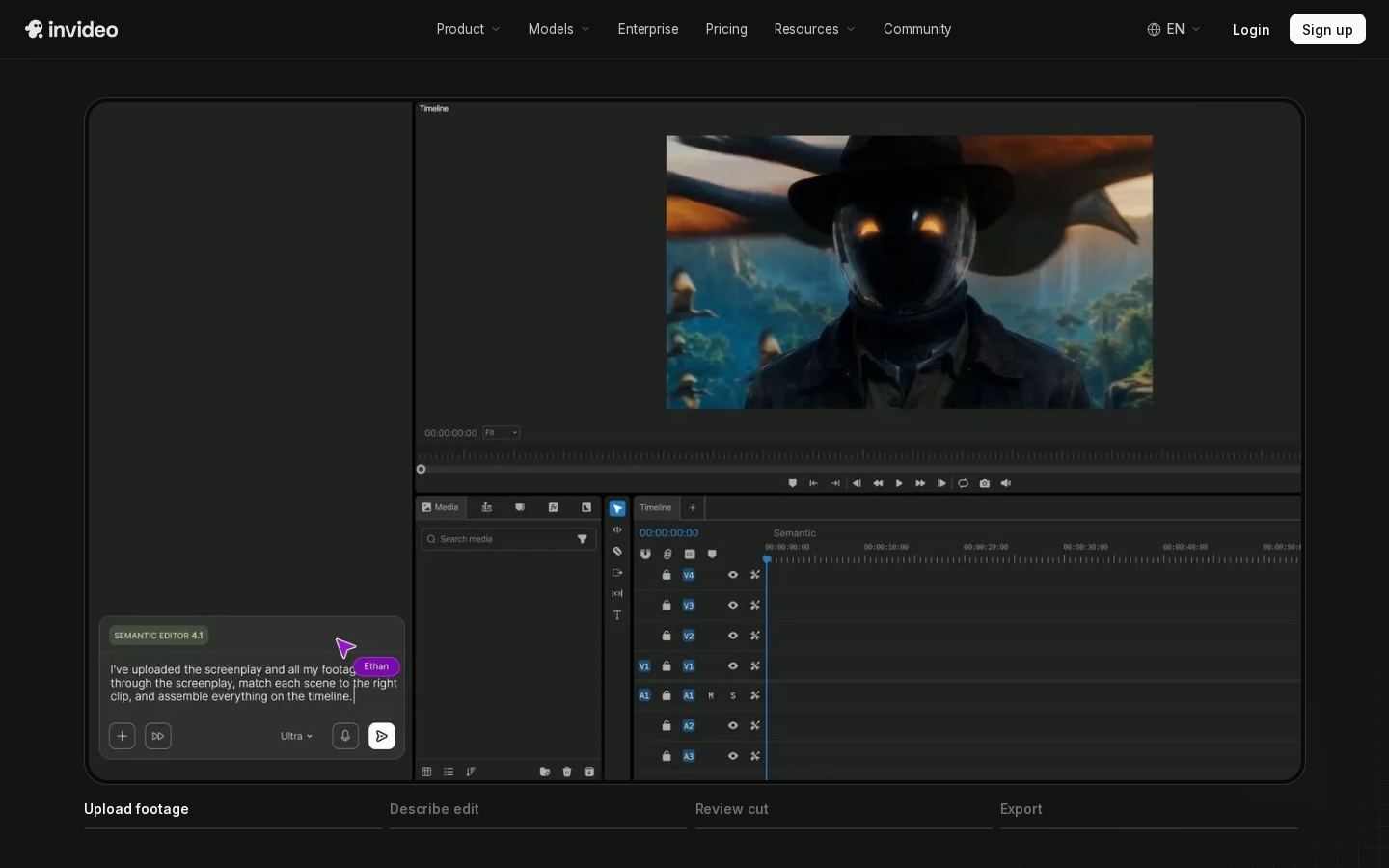This screenshot has height=868, width=1389.
Task: Switch media panel to list view
Action: tap(449, 772)
